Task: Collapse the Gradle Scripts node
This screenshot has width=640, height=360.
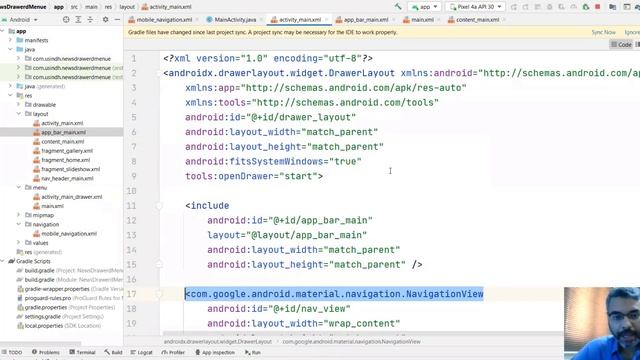Action: pos(3,261)
